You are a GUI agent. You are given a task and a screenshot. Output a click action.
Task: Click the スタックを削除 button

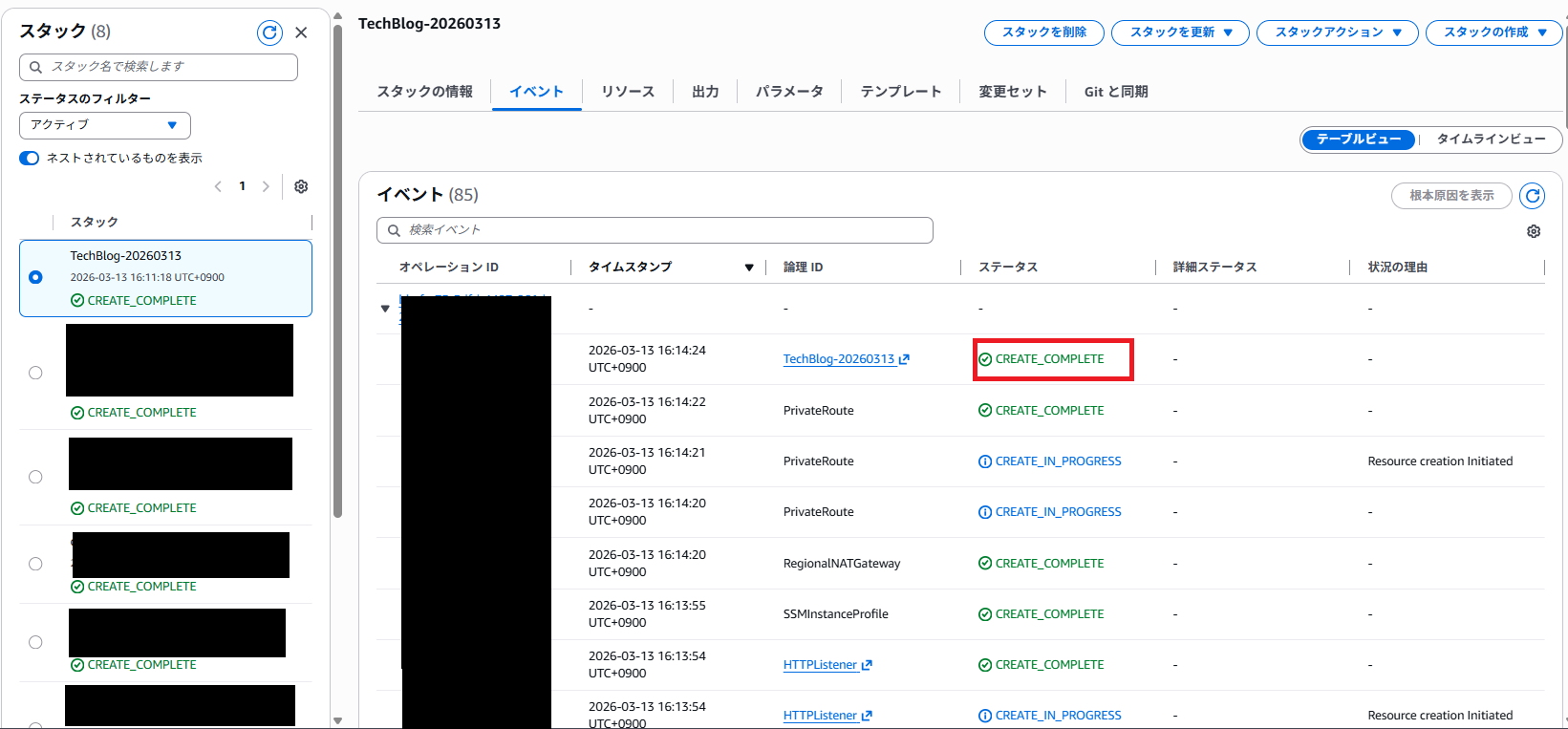click(1043, 32)
